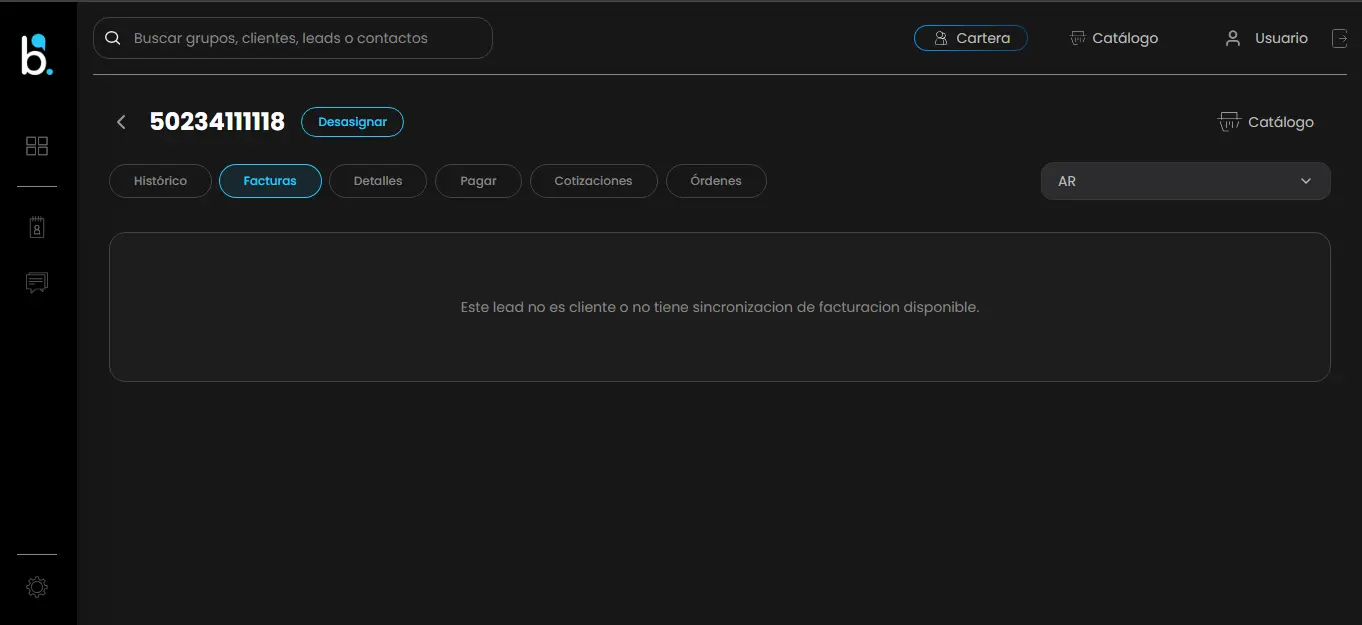1362x625 pixels.
Task: Click the message about no billing synchronization
Action: point(720,307)
